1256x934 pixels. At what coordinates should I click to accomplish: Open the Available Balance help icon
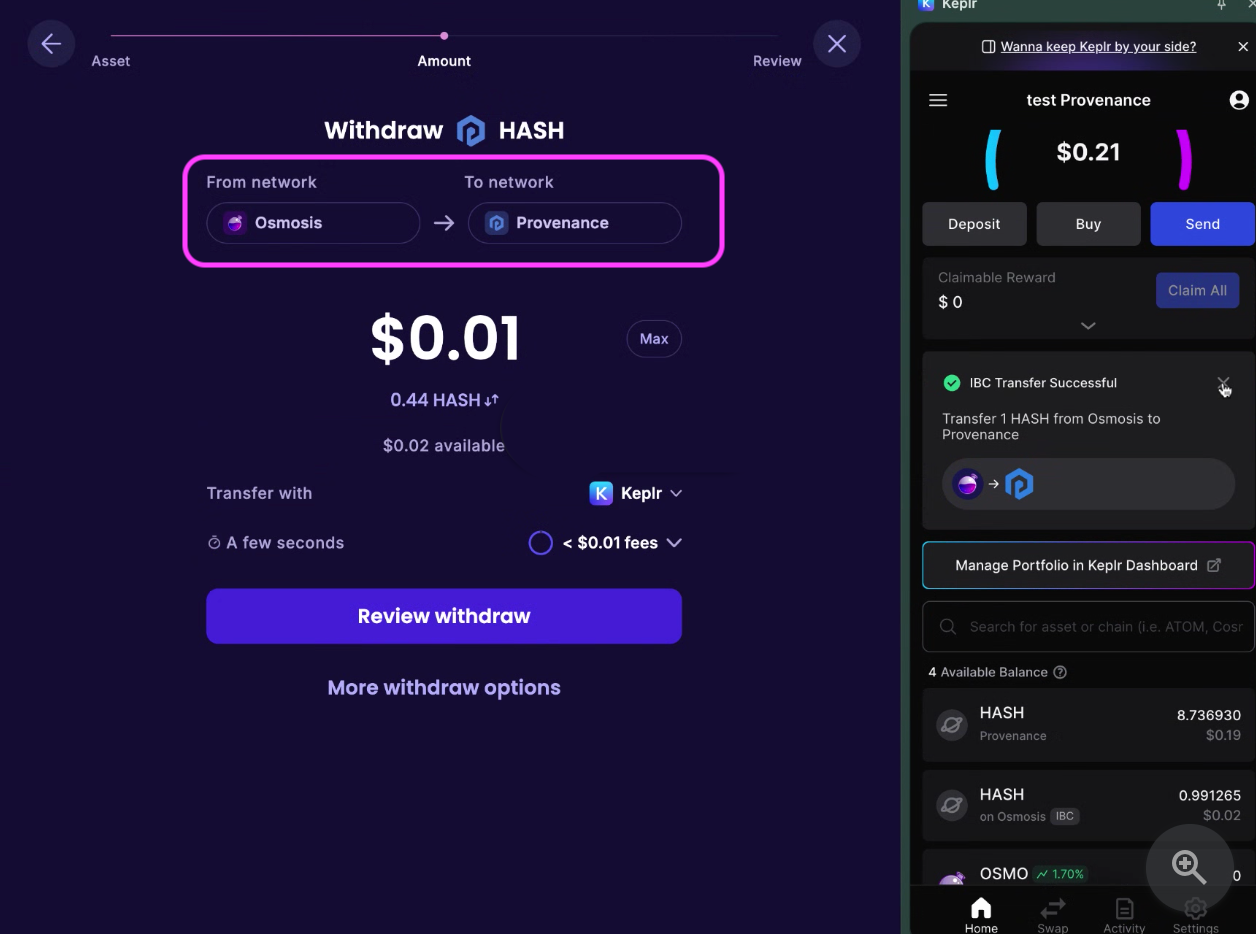click(x=1060, y=672)
